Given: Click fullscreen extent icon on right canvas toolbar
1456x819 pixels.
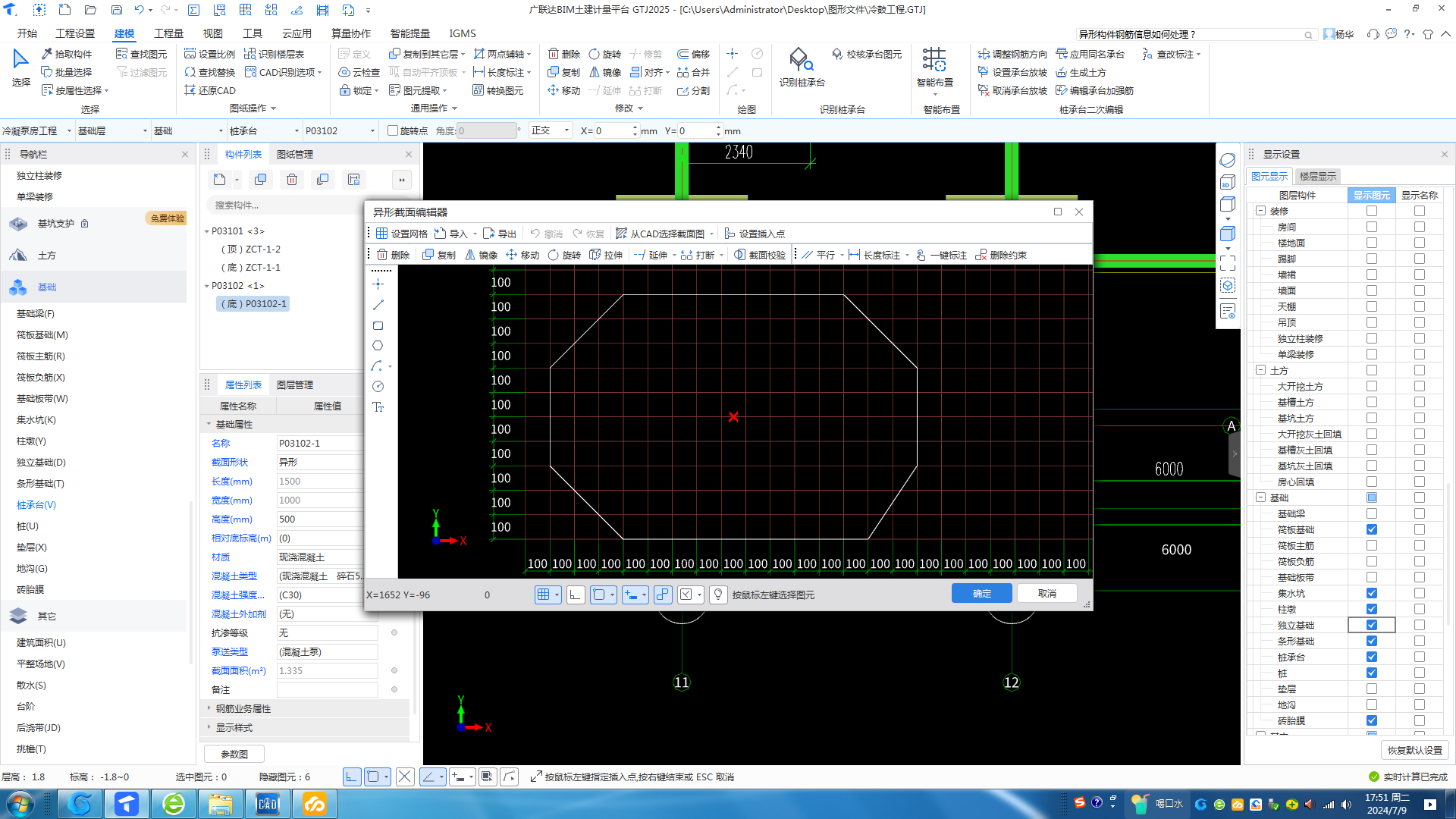Looking at the screenshot, I should click(x=1228, y=263).
